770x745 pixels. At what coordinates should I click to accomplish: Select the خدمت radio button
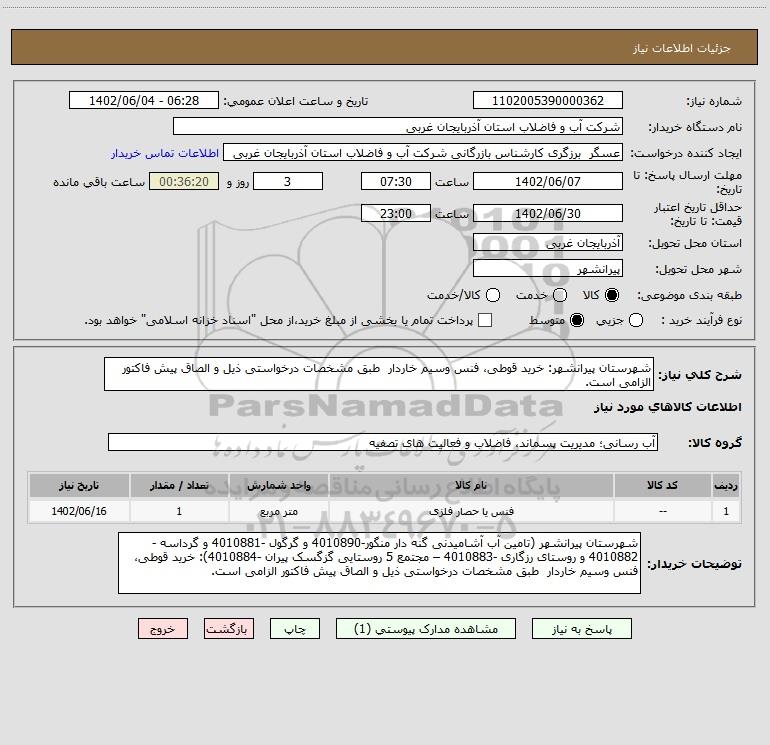[x=560, y=295]
